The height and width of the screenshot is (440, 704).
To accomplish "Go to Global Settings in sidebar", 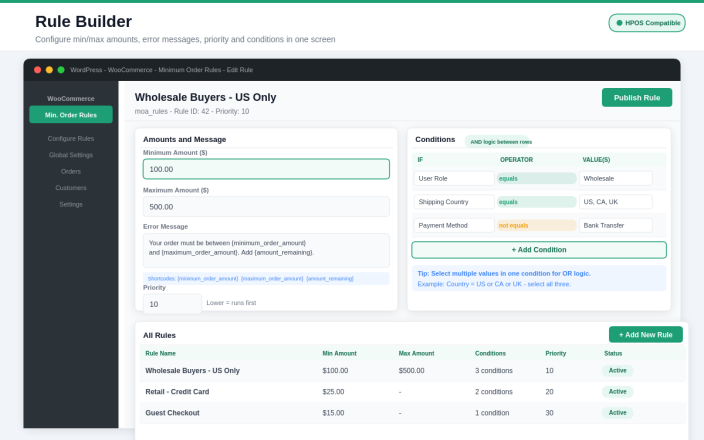I will click(x=71, y=155).
